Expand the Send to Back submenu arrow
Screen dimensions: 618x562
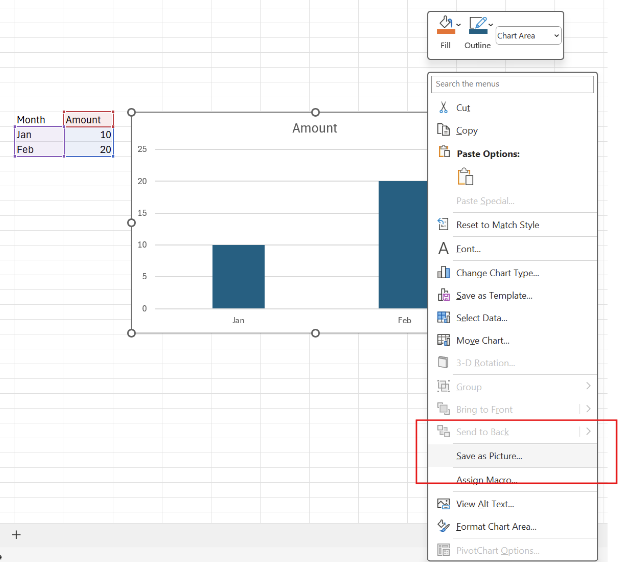588,432
